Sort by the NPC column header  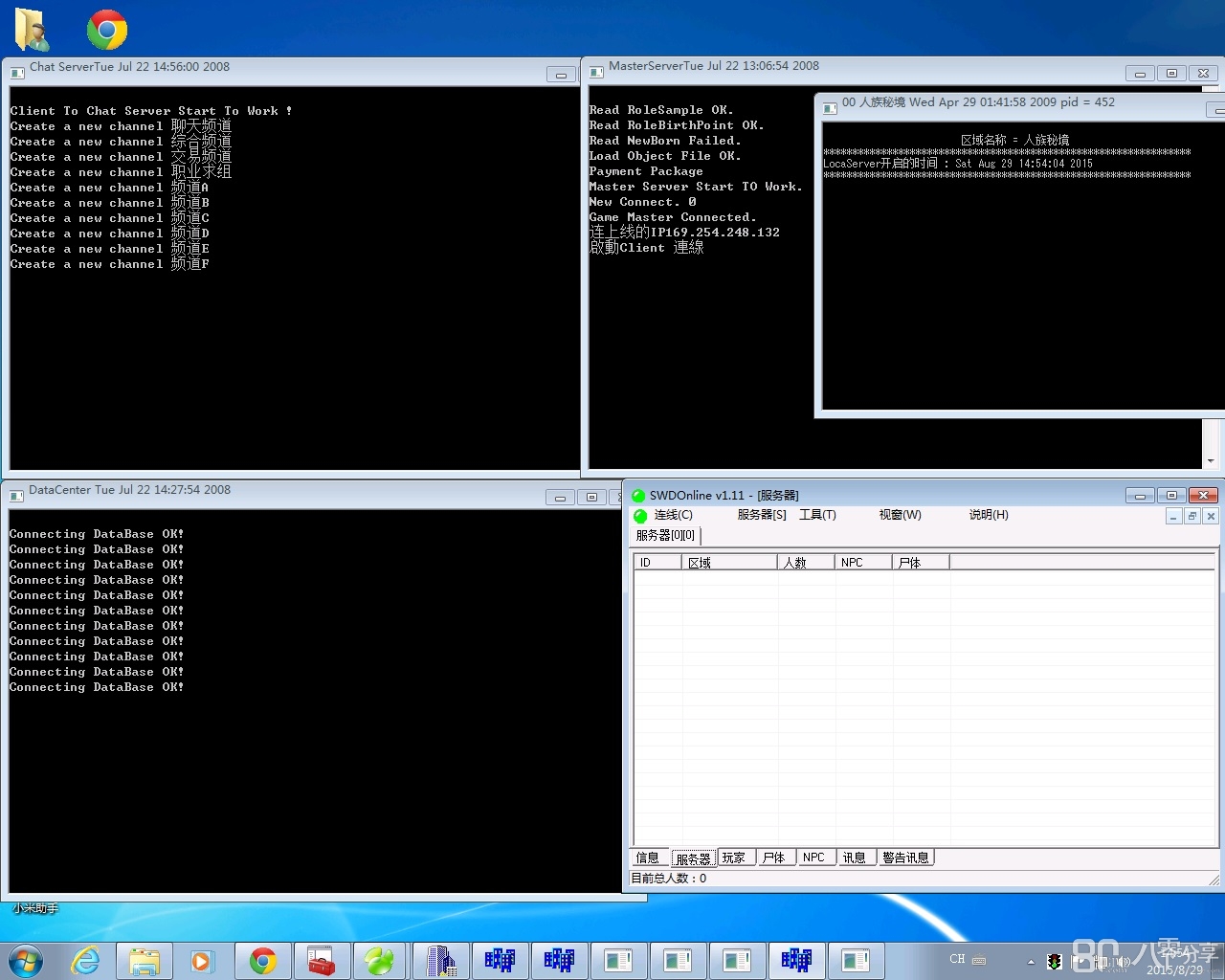click(863, 563)
